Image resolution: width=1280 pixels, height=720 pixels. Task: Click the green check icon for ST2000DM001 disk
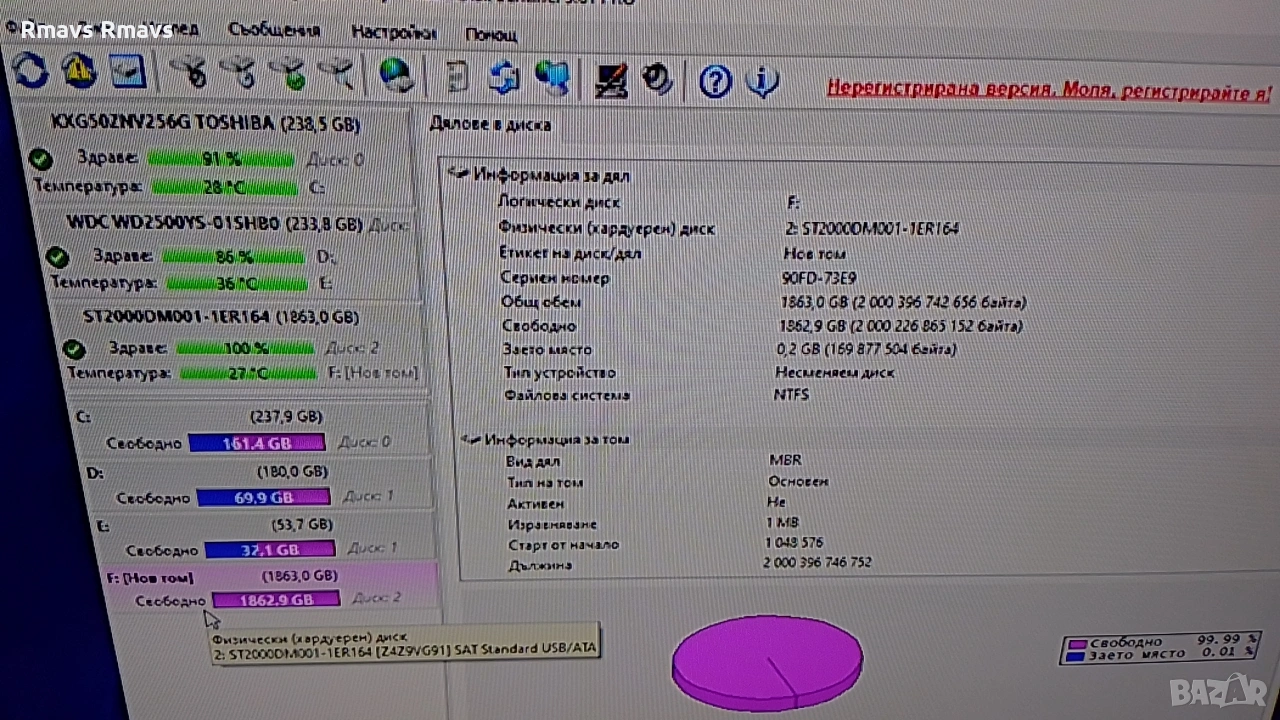[73, 349]
